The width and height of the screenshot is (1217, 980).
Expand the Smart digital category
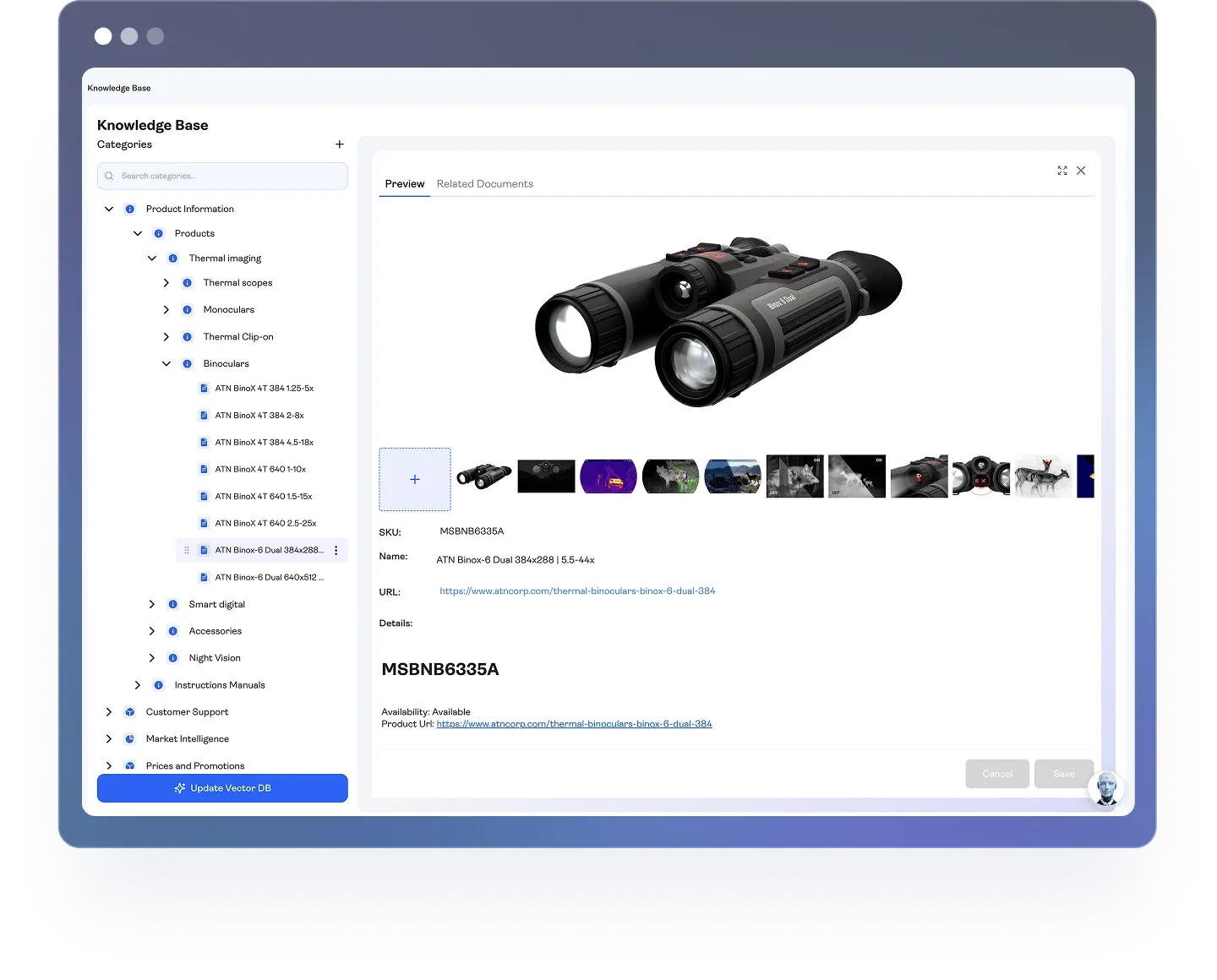(x=152, y=605)
